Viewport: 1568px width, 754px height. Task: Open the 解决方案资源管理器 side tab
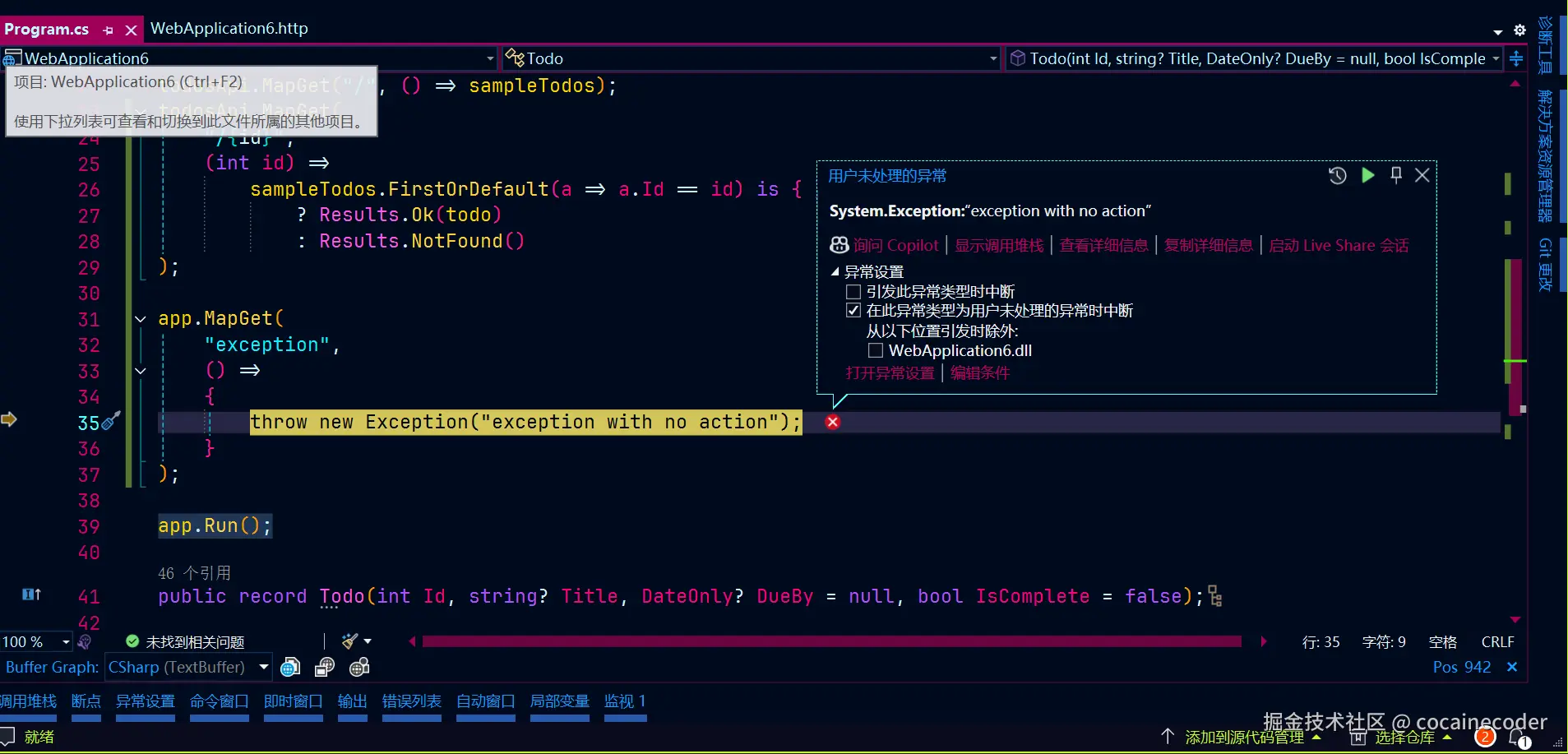(1546, 156)
